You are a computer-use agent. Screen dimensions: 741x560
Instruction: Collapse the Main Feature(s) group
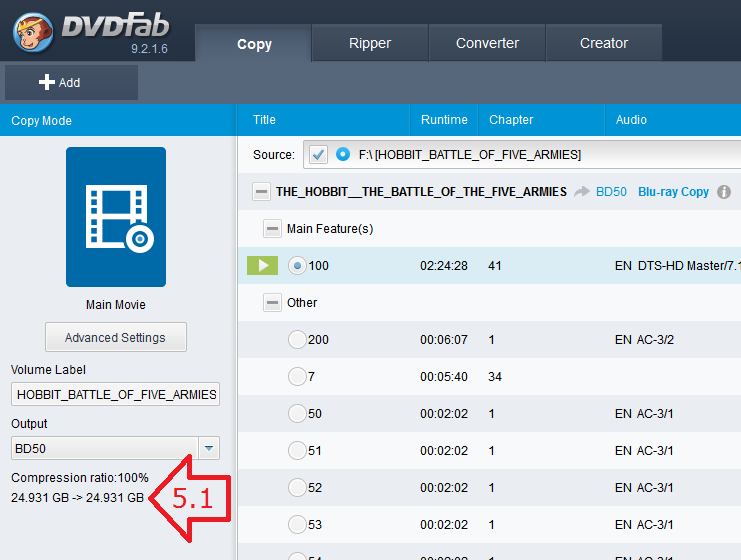[272, 229]
